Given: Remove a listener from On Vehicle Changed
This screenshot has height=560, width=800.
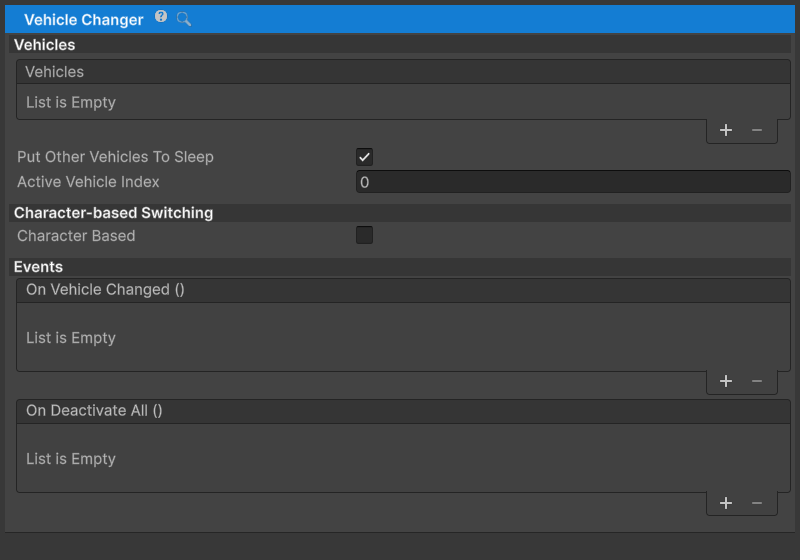Looking at the screenshot, I should 757,381.
